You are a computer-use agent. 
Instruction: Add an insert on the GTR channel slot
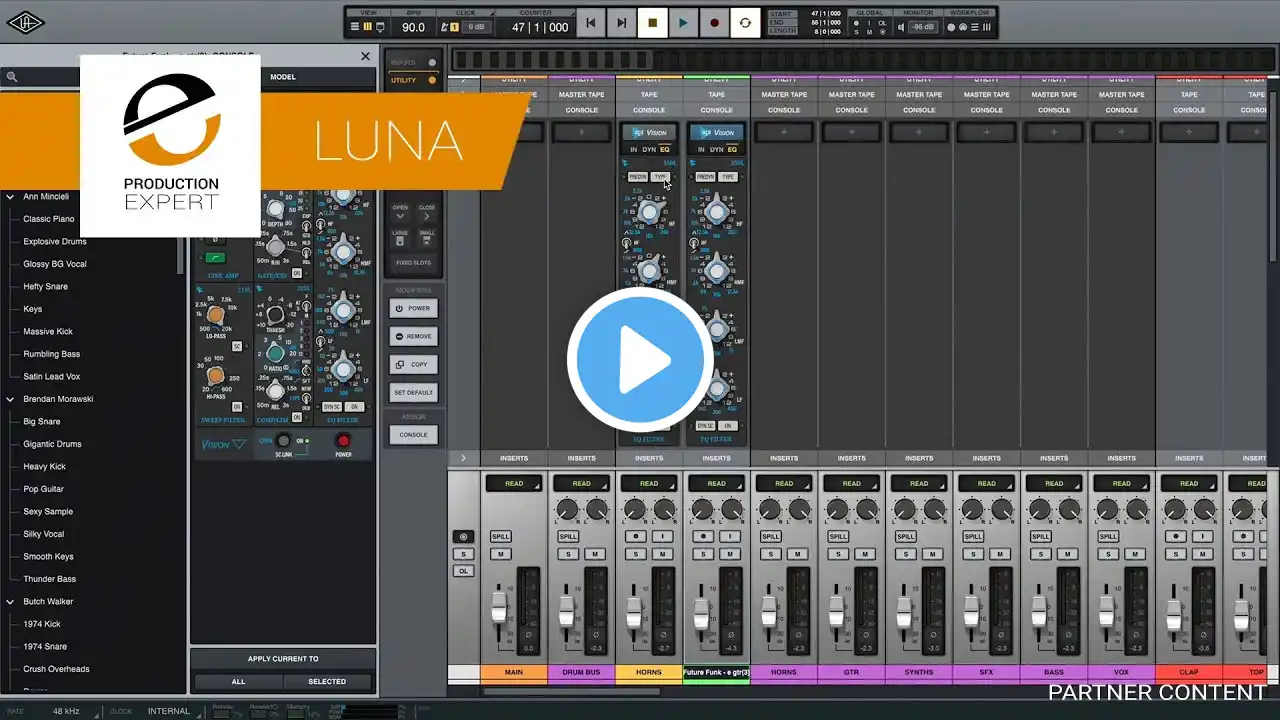[851, 132]
